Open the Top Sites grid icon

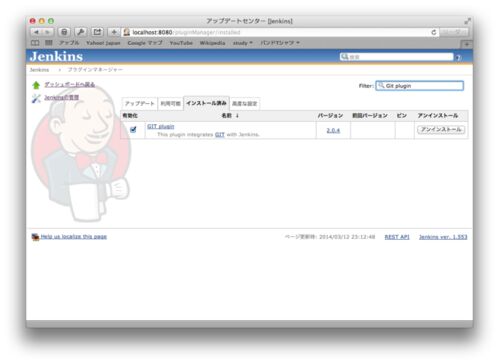coord(49,43)
